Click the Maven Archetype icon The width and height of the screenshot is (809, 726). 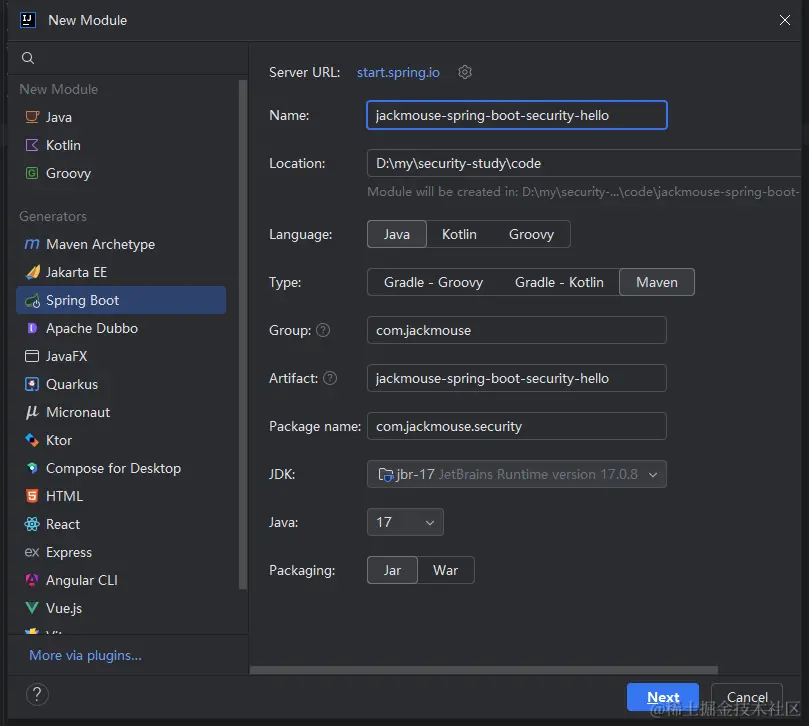32,244
